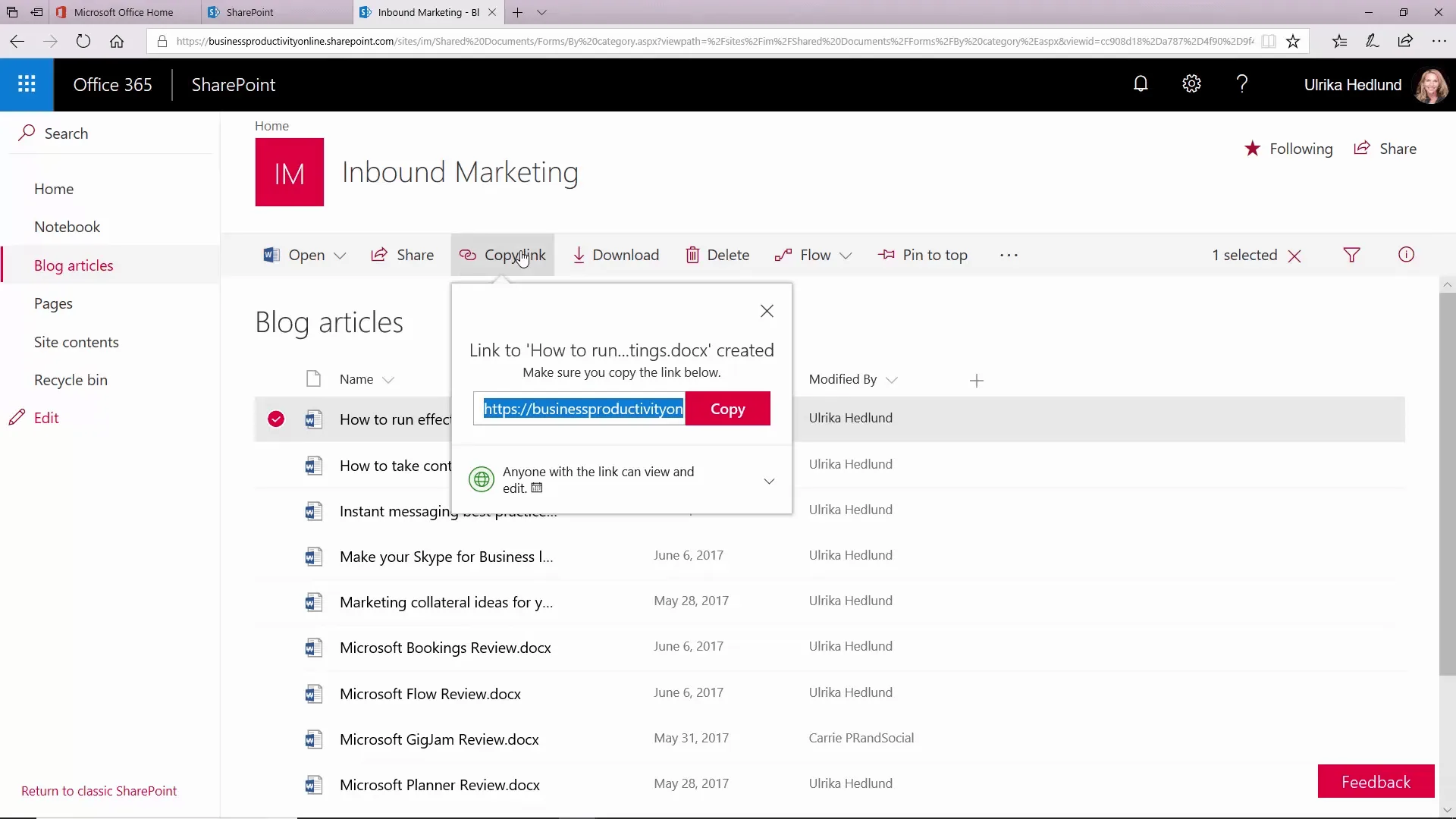Add this page to browser favorites star
Image resolution: width=1456 pixels, height=819 pixels.
coord(1293,42)
